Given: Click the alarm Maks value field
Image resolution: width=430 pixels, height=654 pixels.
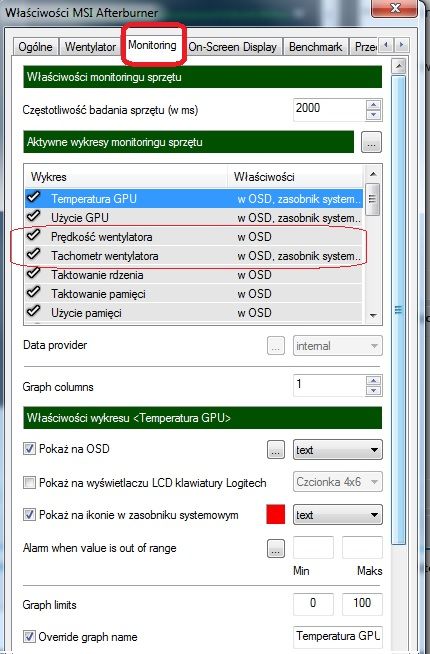Looking at the screenshot, I should point(362,548).
